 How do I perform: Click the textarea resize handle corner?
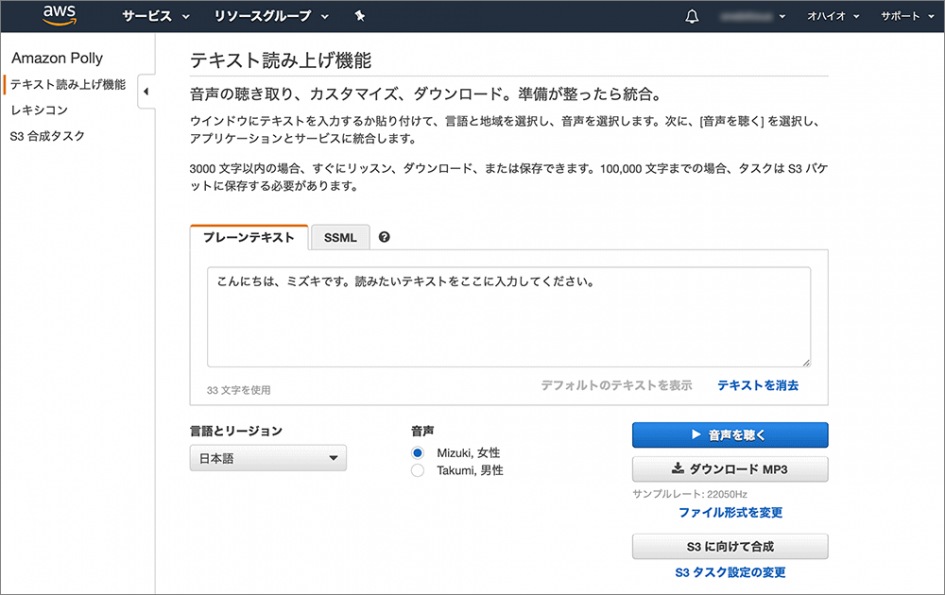(x=806, y=362)
